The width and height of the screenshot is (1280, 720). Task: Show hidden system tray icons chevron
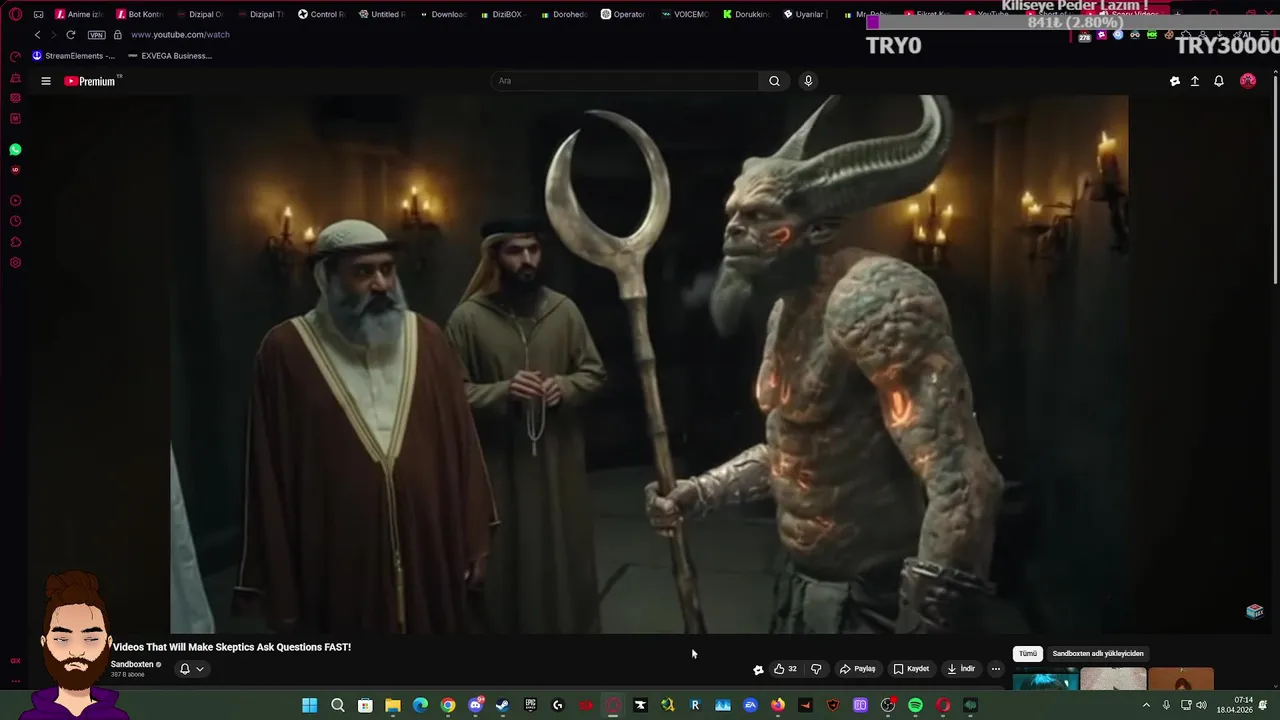1146,705
